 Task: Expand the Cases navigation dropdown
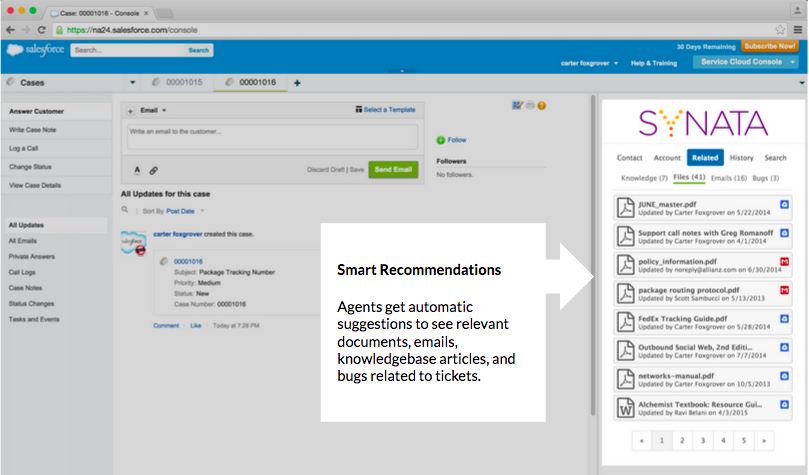(x=133, y=83)
